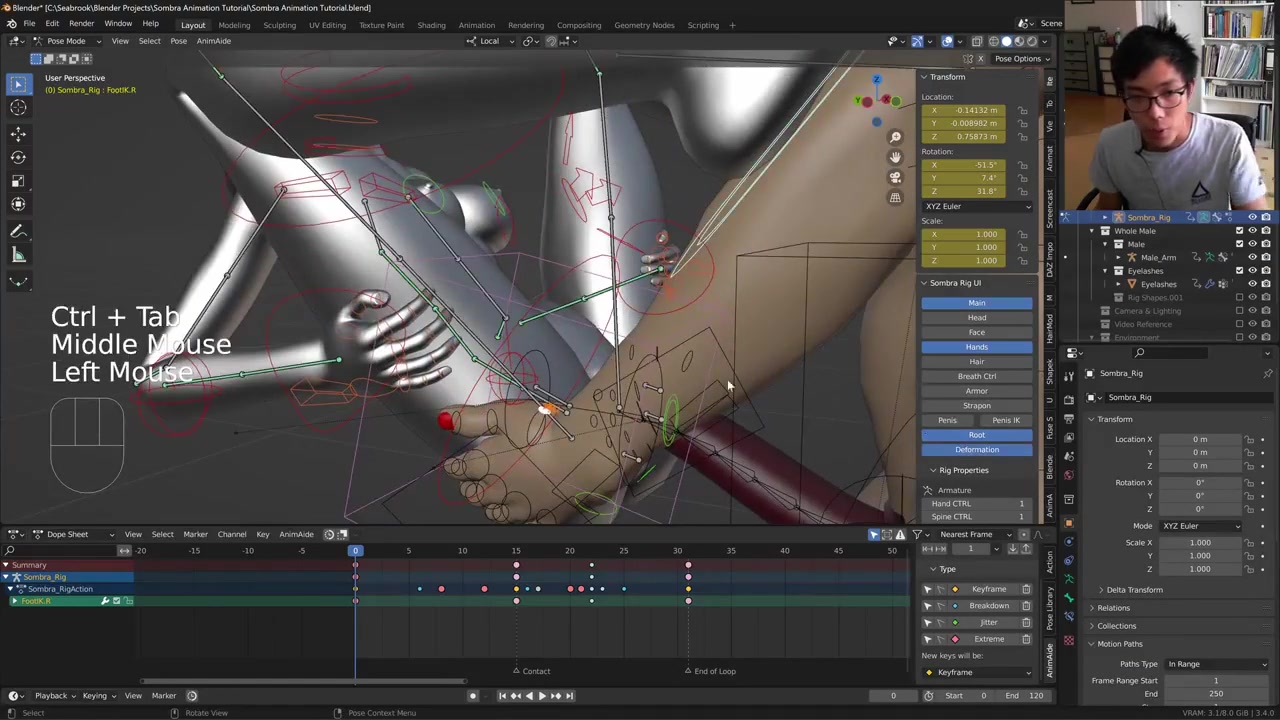Image resolution: width=1280 pixels, height=720 pixels.
Task: Click the Head button in Sombra Rig UI
Action: pyautogui.click(x=976, y=318)
